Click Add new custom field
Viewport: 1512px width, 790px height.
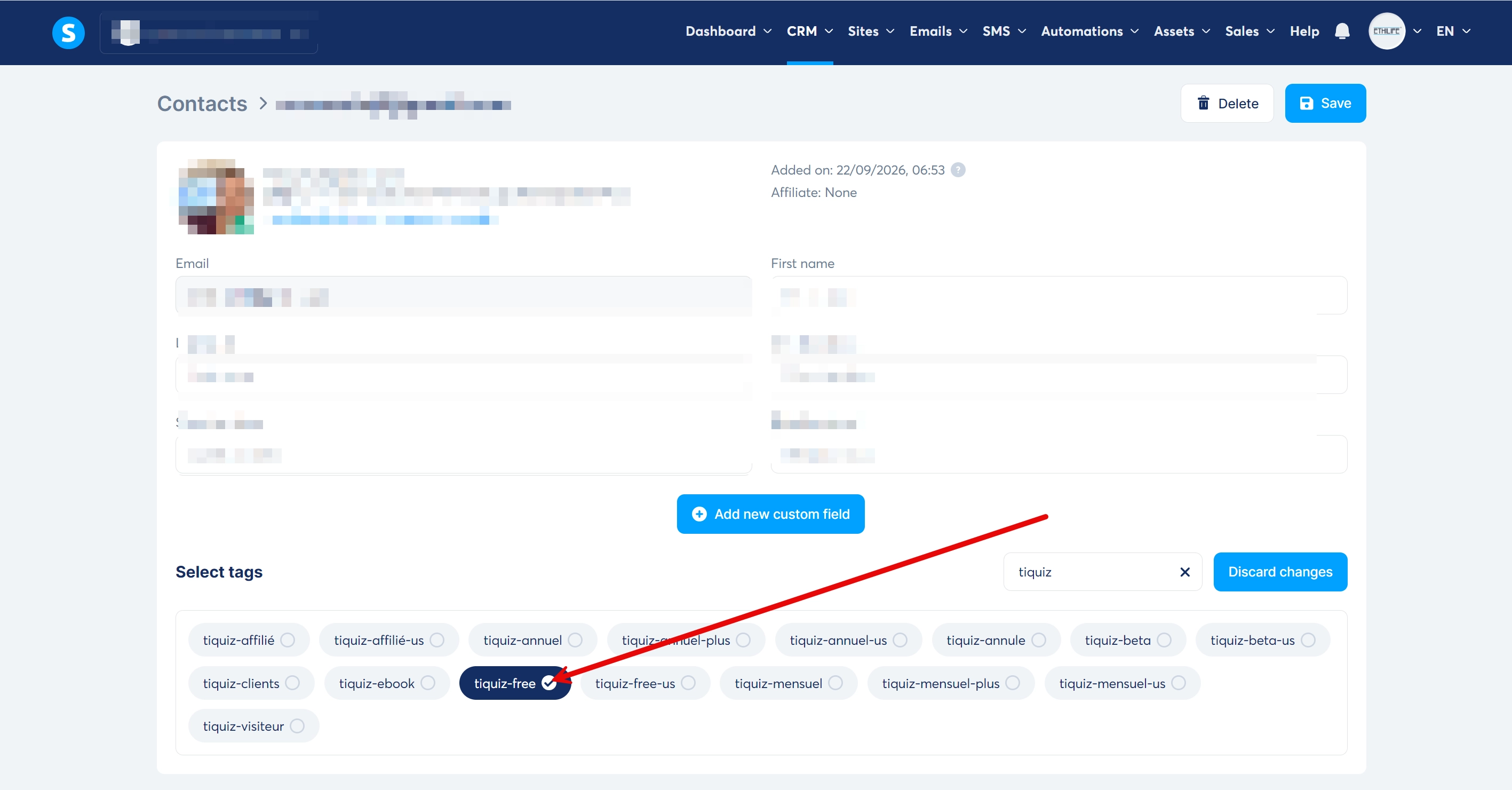(x=770, y=514)
